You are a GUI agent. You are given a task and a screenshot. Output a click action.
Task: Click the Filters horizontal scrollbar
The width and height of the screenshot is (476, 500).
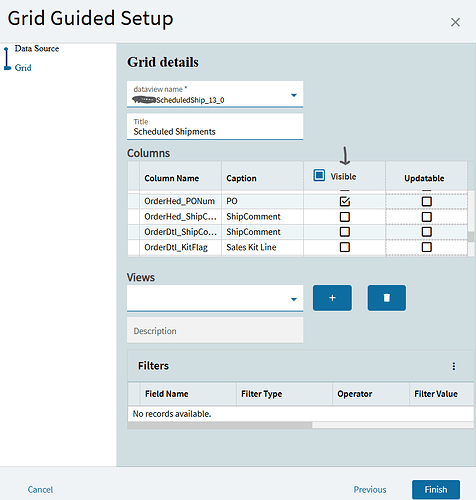[220, 425]
